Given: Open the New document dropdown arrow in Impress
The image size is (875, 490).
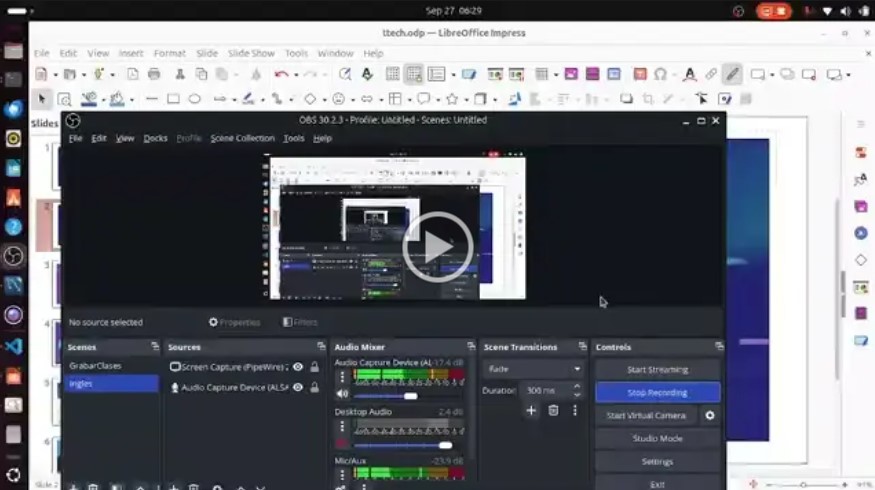Looking at the screenshot, I should point(55,75).
